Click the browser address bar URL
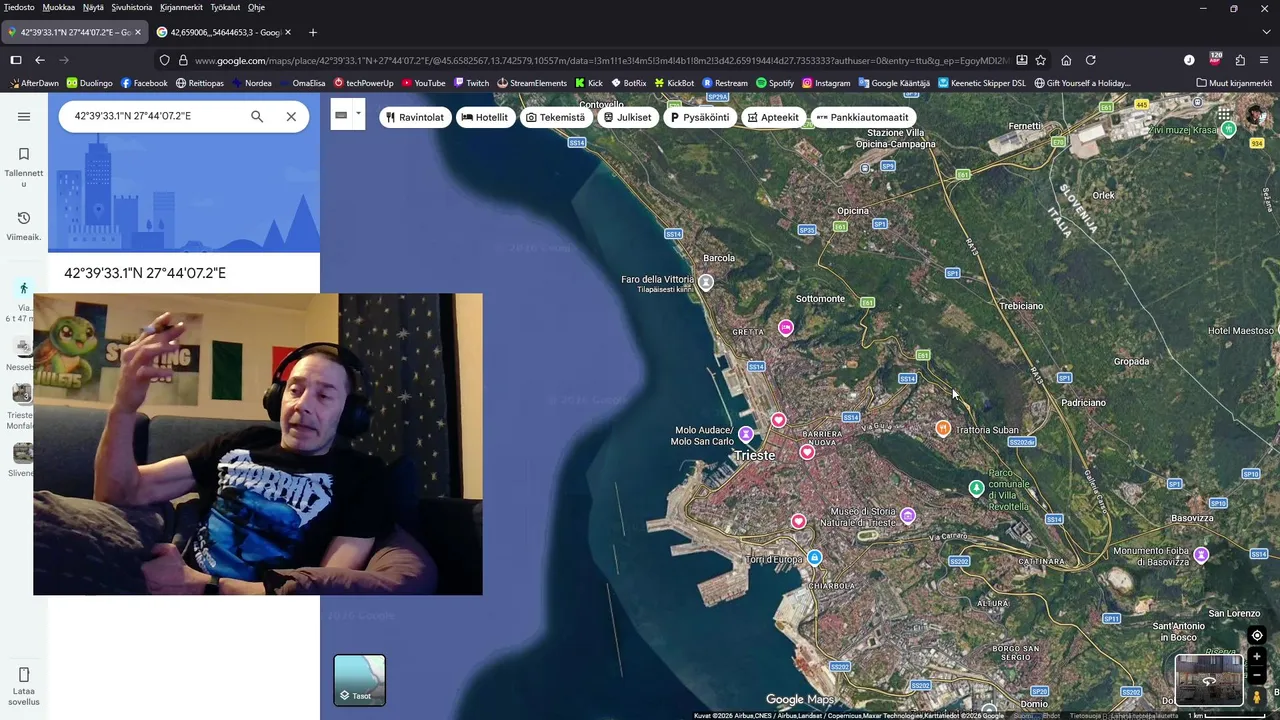This screenshot has height=720, width=1280. coord(603,60)
